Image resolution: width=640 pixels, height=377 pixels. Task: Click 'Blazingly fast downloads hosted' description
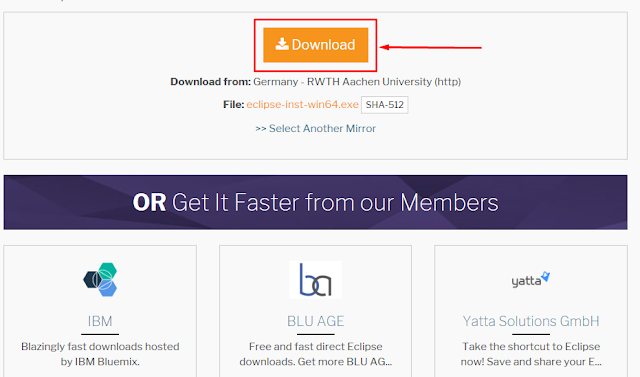[x=100, y=346]
